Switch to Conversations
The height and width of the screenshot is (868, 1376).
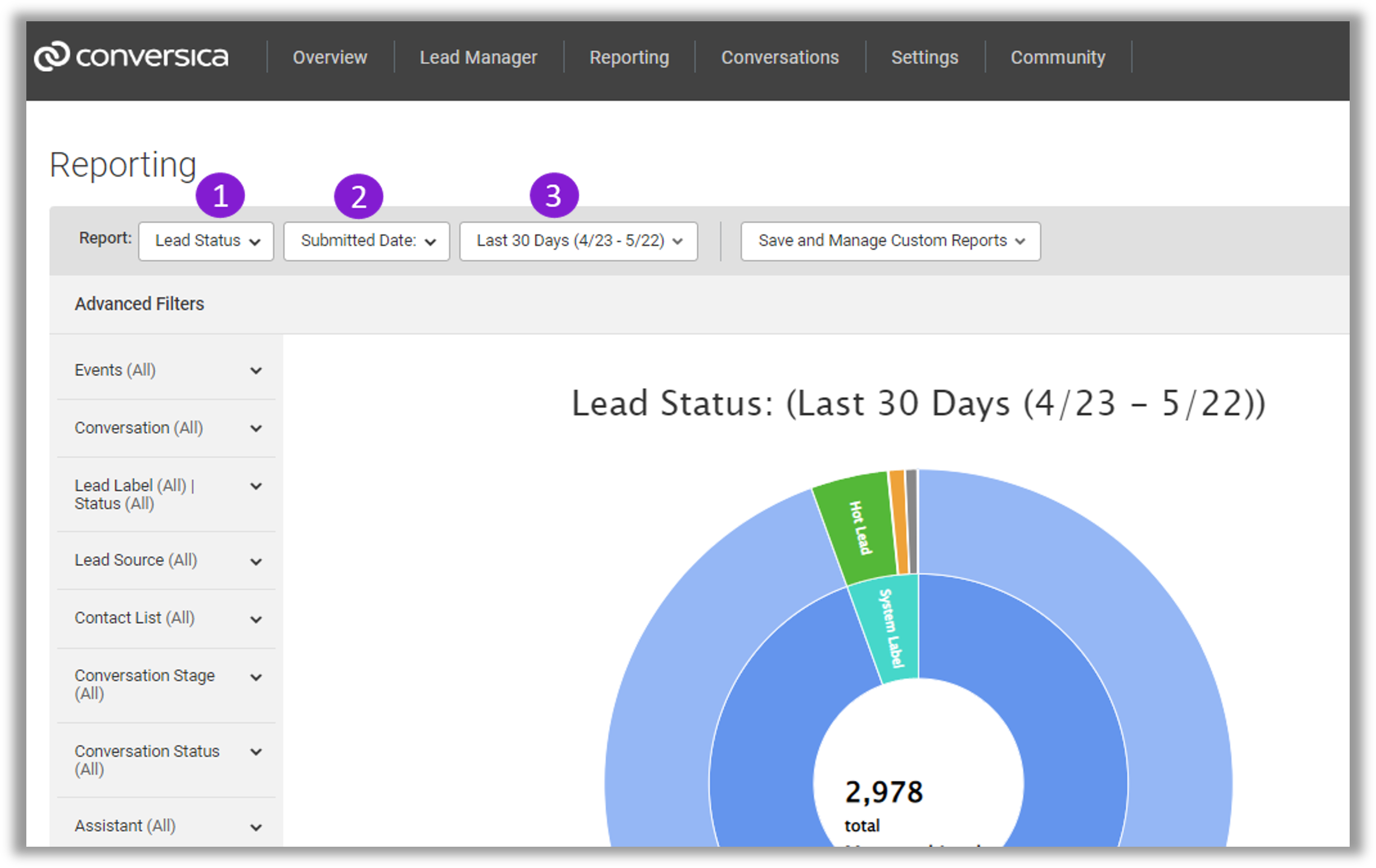780,57
